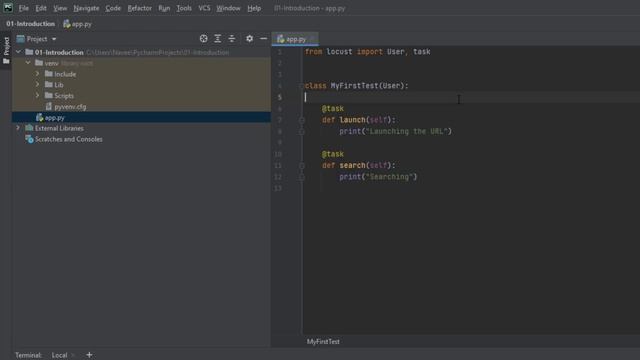640x360 pixels.
Task: Click the PyCharm logo icon
Action: point(8,8)
